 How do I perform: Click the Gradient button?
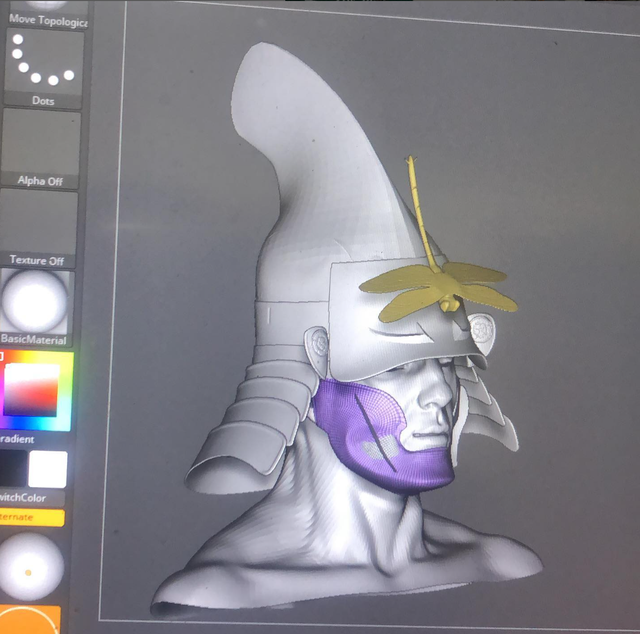coord(17,439)
